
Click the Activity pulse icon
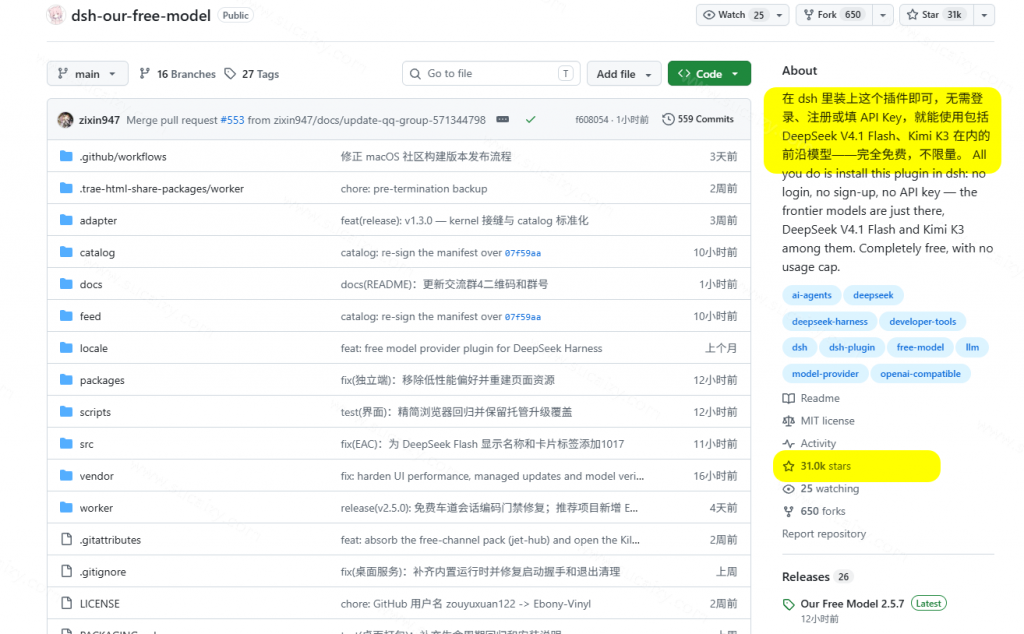tap(789, 443)
